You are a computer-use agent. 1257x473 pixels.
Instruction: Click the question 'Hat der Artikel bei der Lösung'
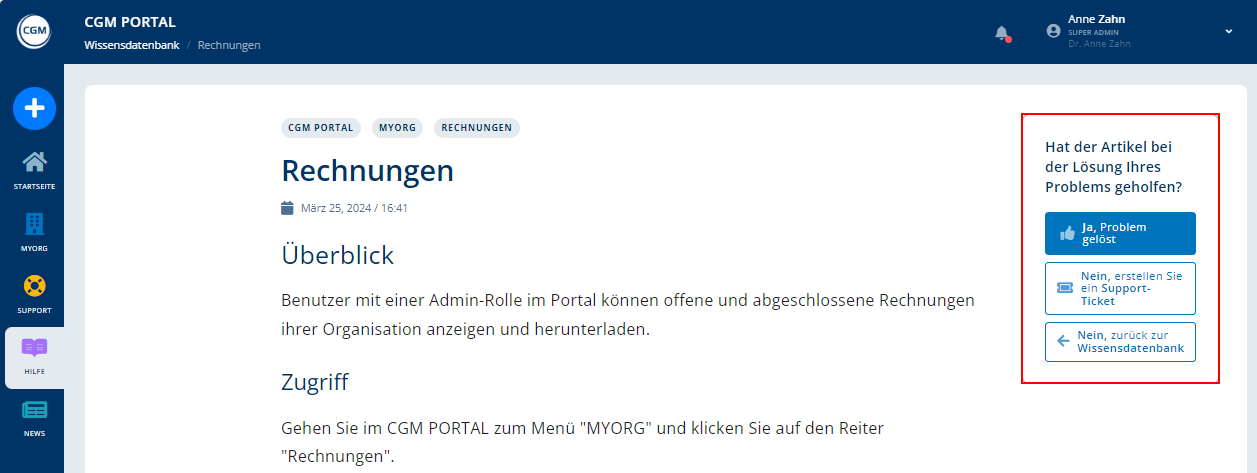1115,167
